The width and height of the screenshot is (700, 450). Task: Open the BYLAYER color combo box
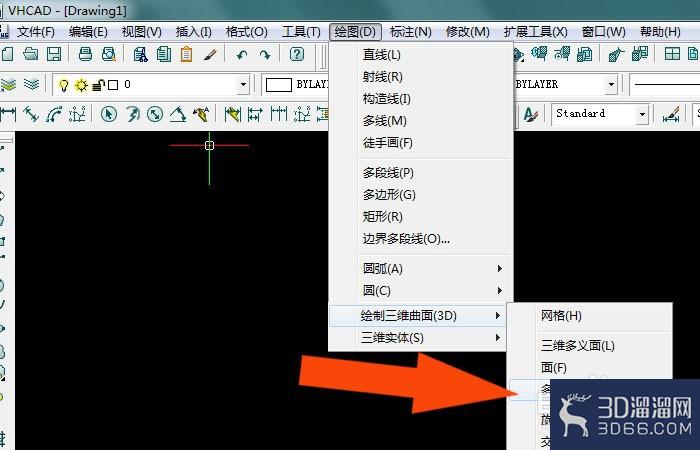(x=295, y=84)
